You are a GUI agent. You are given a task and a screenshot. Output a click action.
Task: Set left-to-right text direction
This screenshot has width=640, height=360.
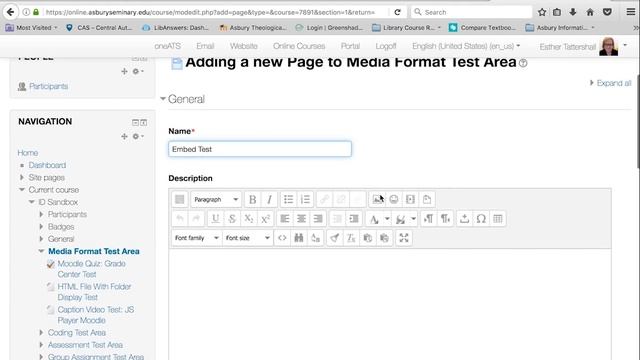click(428, 218)
